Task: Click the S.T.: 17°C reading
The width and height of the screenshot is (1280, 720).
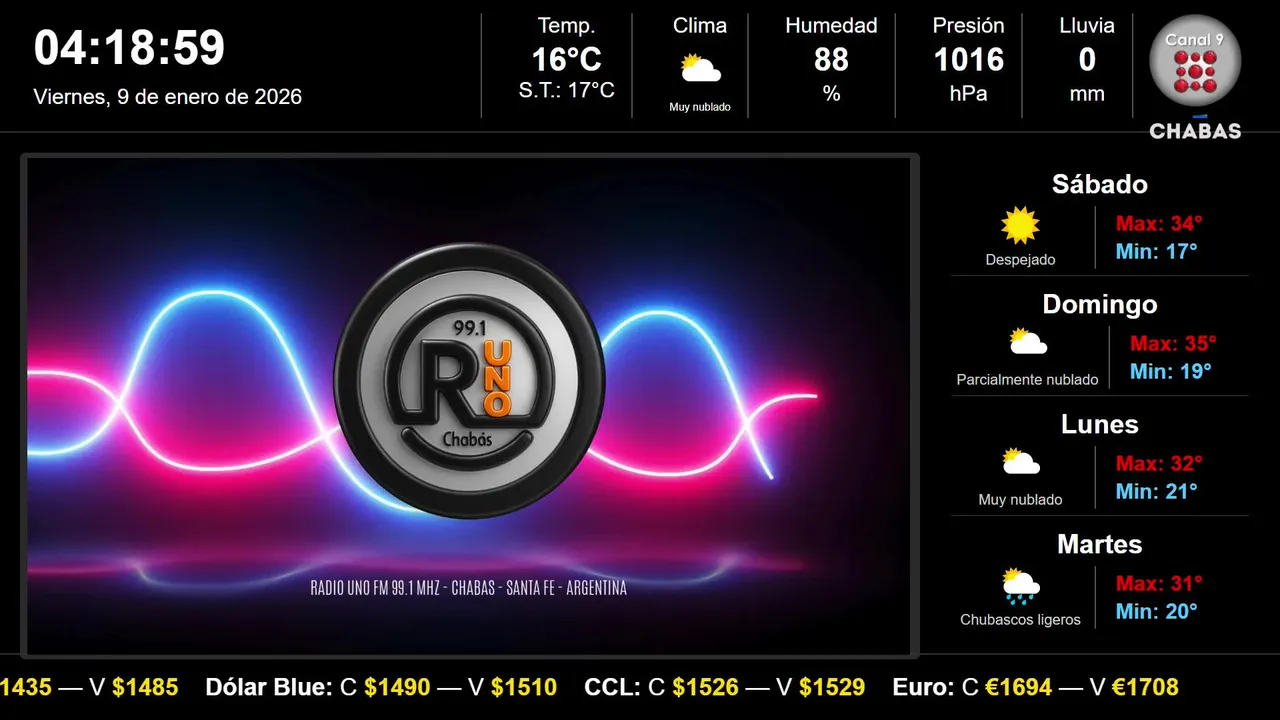Action: (566, 91)
